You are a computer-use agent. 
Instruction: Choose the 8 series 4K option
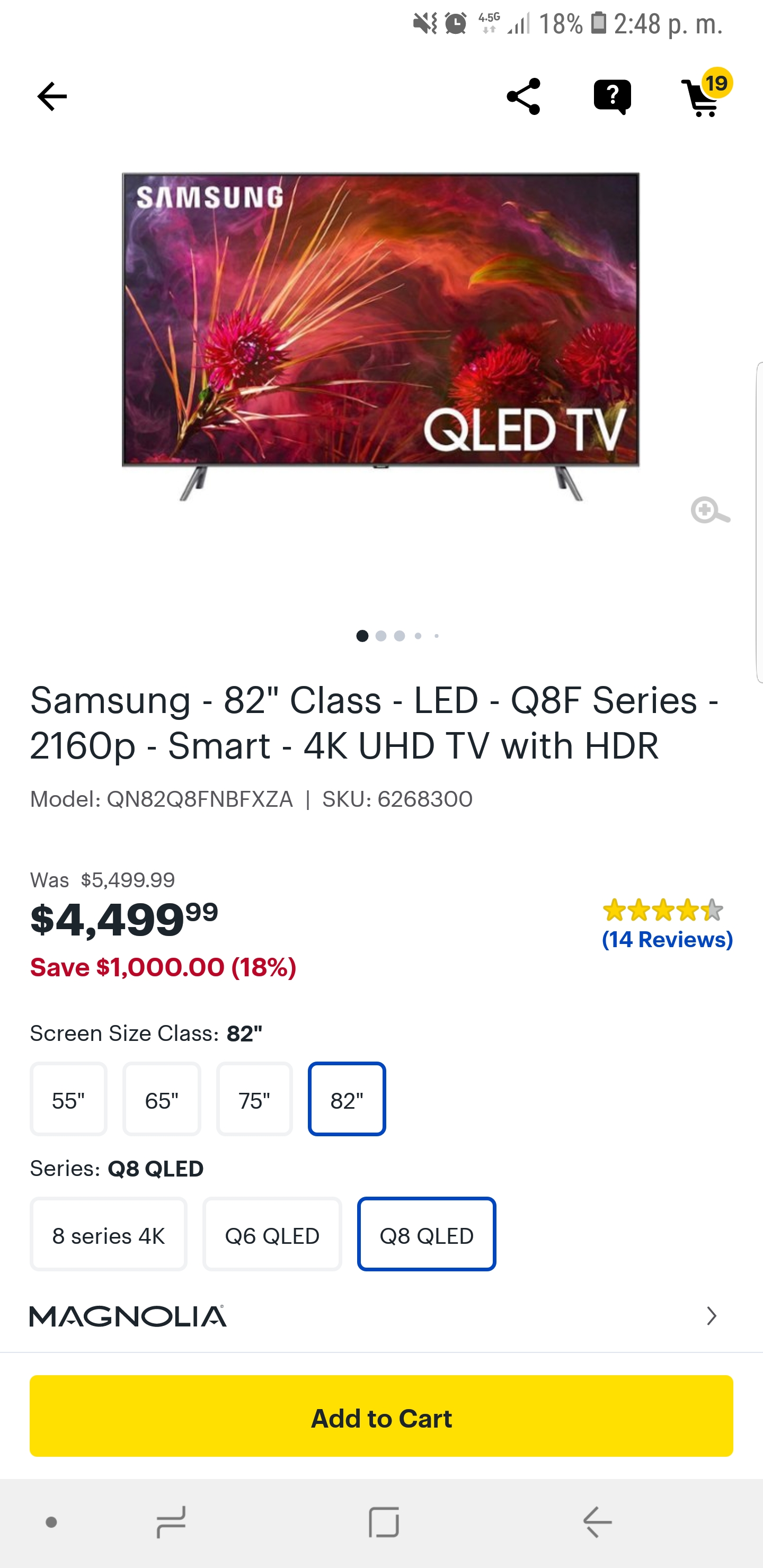pyautogui.click(x=109, y=1234)
